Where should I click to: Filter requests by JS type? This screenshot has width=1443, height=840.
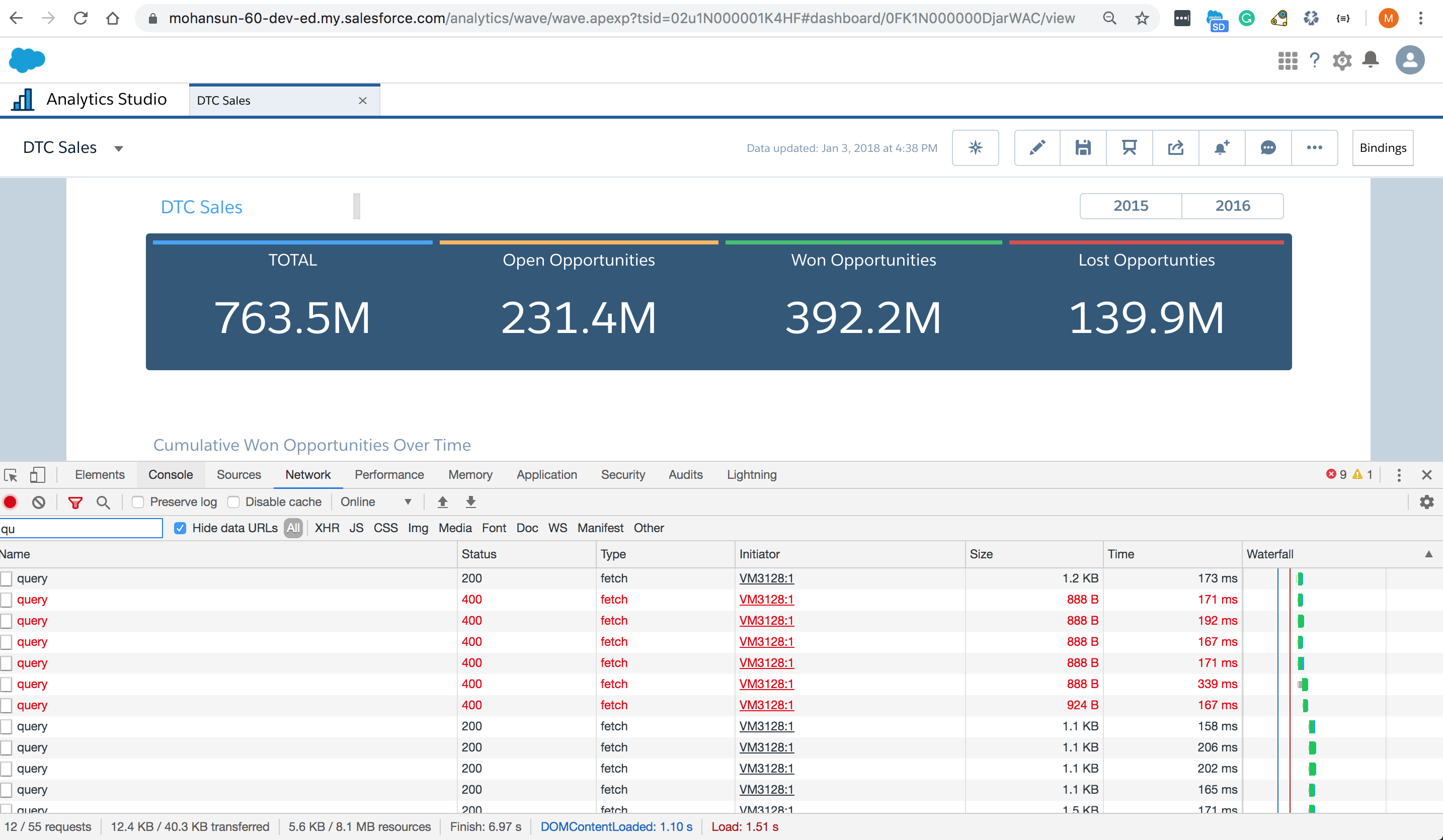coord(356,528)
